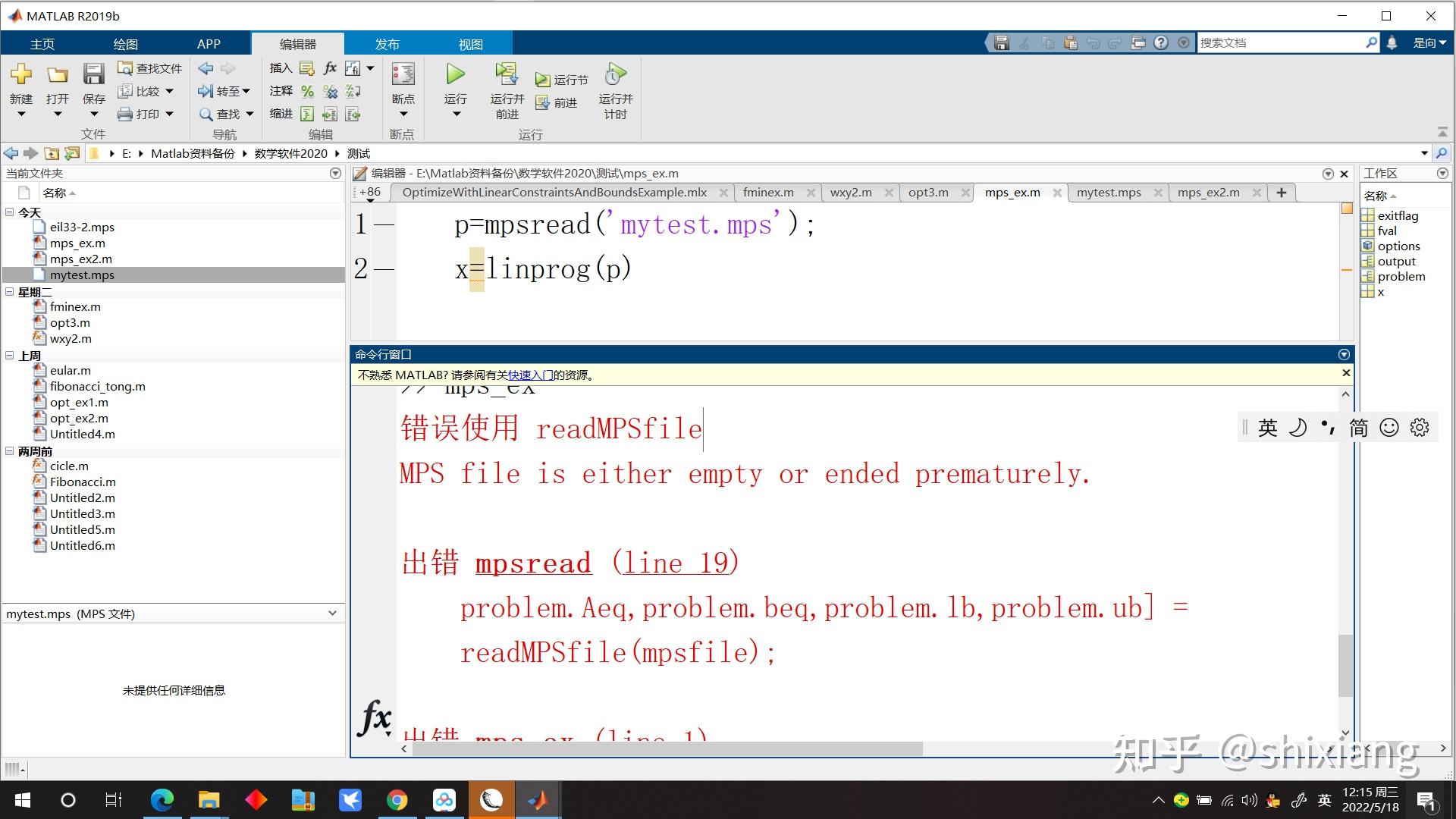The image size is (1456, 819).
Task: Collapse the 上周 file group
Action: (x=10, y=355)
